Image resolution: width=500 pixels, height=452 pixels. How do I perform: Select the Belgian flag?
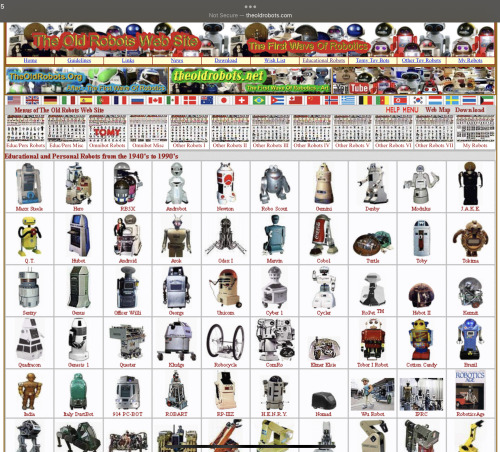(x=365, y=100)
